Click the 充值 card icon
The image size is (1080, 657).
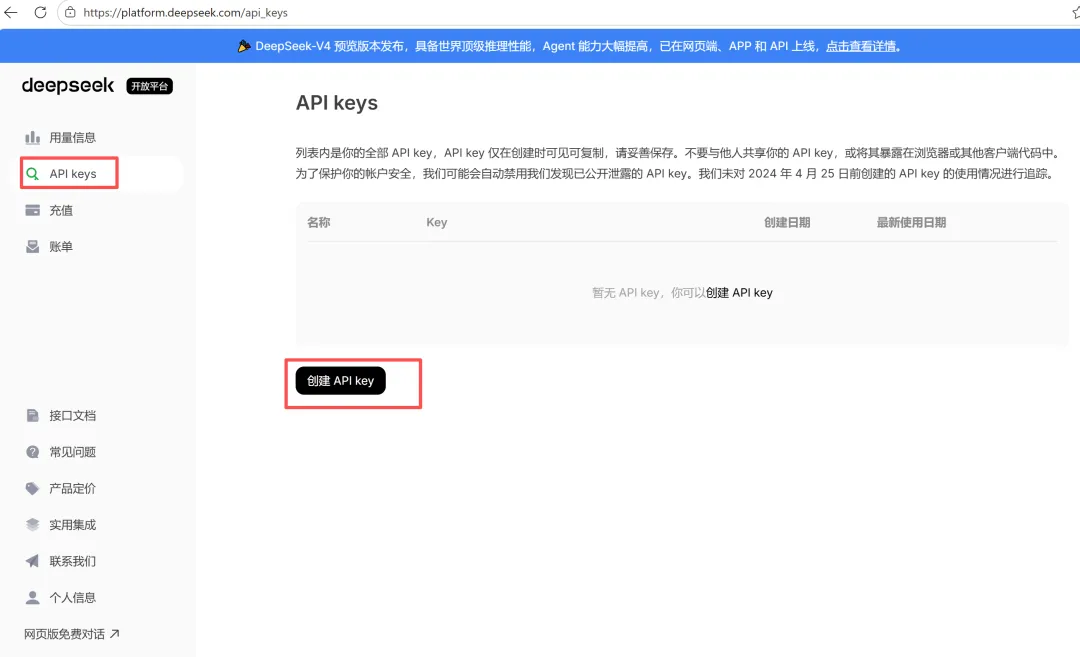pyautogui.click(x=32, y=210)
